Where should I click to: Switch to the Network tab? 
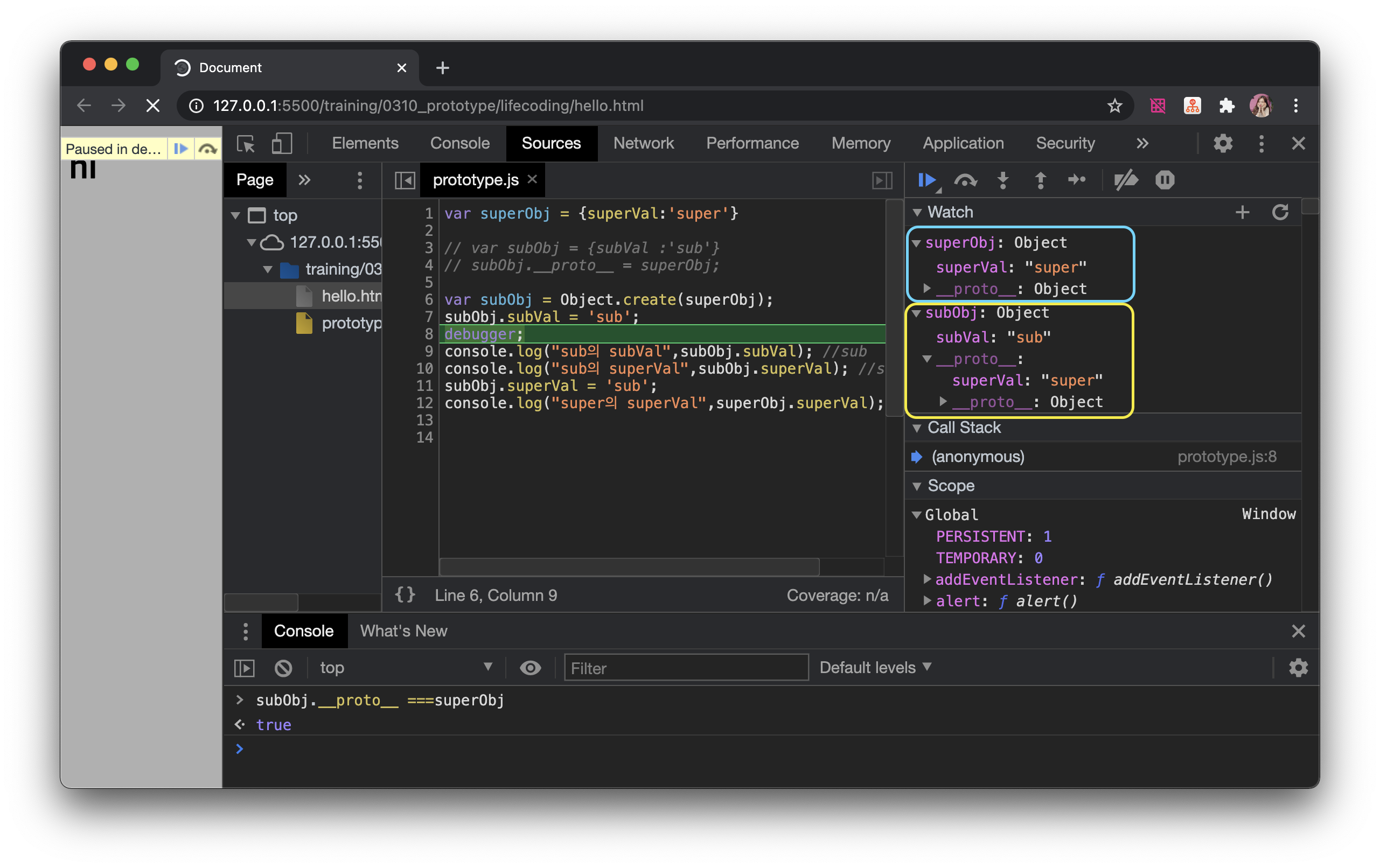tap(643, 143)
